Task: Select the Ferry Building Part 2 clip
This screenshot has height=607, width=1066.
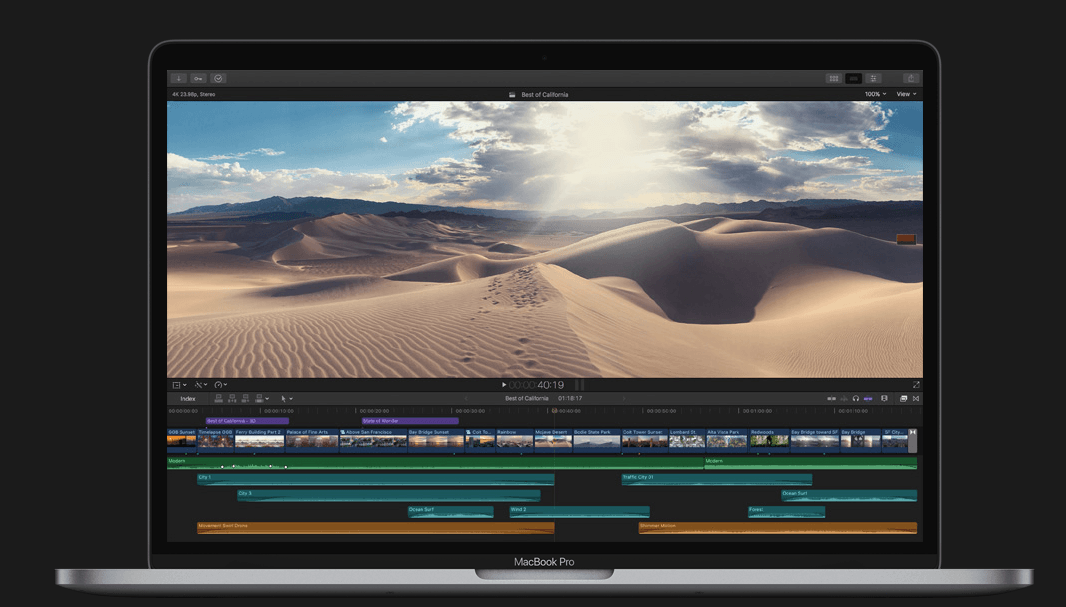Action: click(x=260, y=440)
